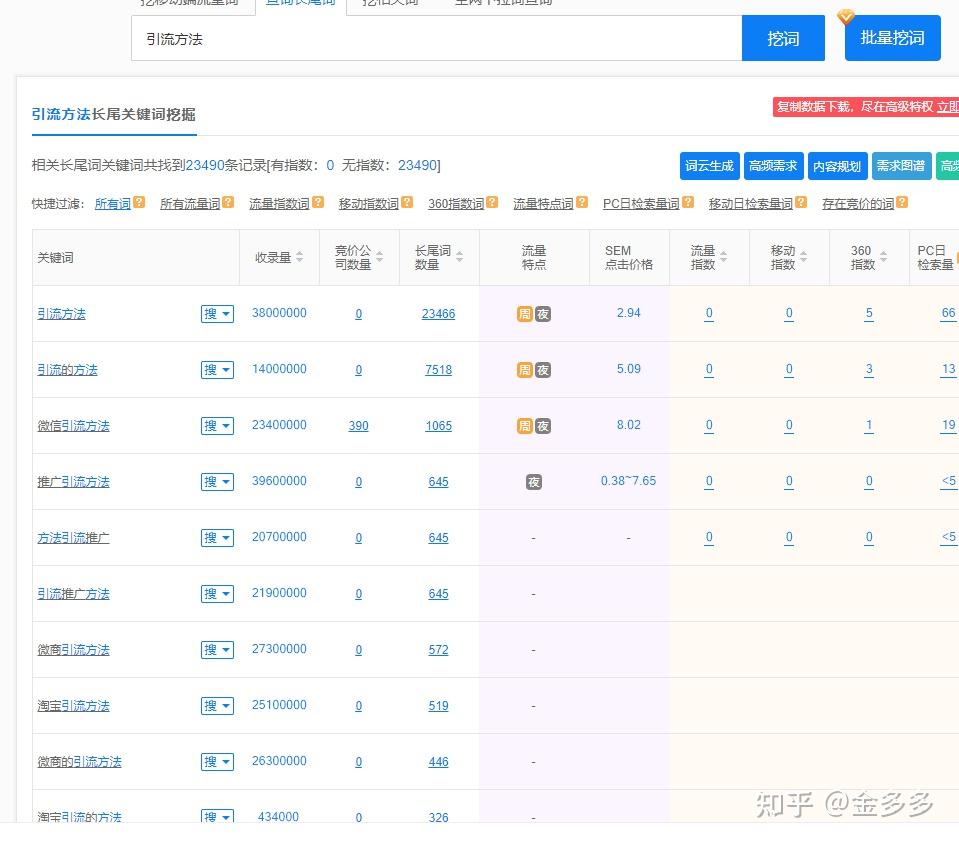Click the 无指数 count 23490
This screenshot has height=843, width=959.
(x=418, y=165)
